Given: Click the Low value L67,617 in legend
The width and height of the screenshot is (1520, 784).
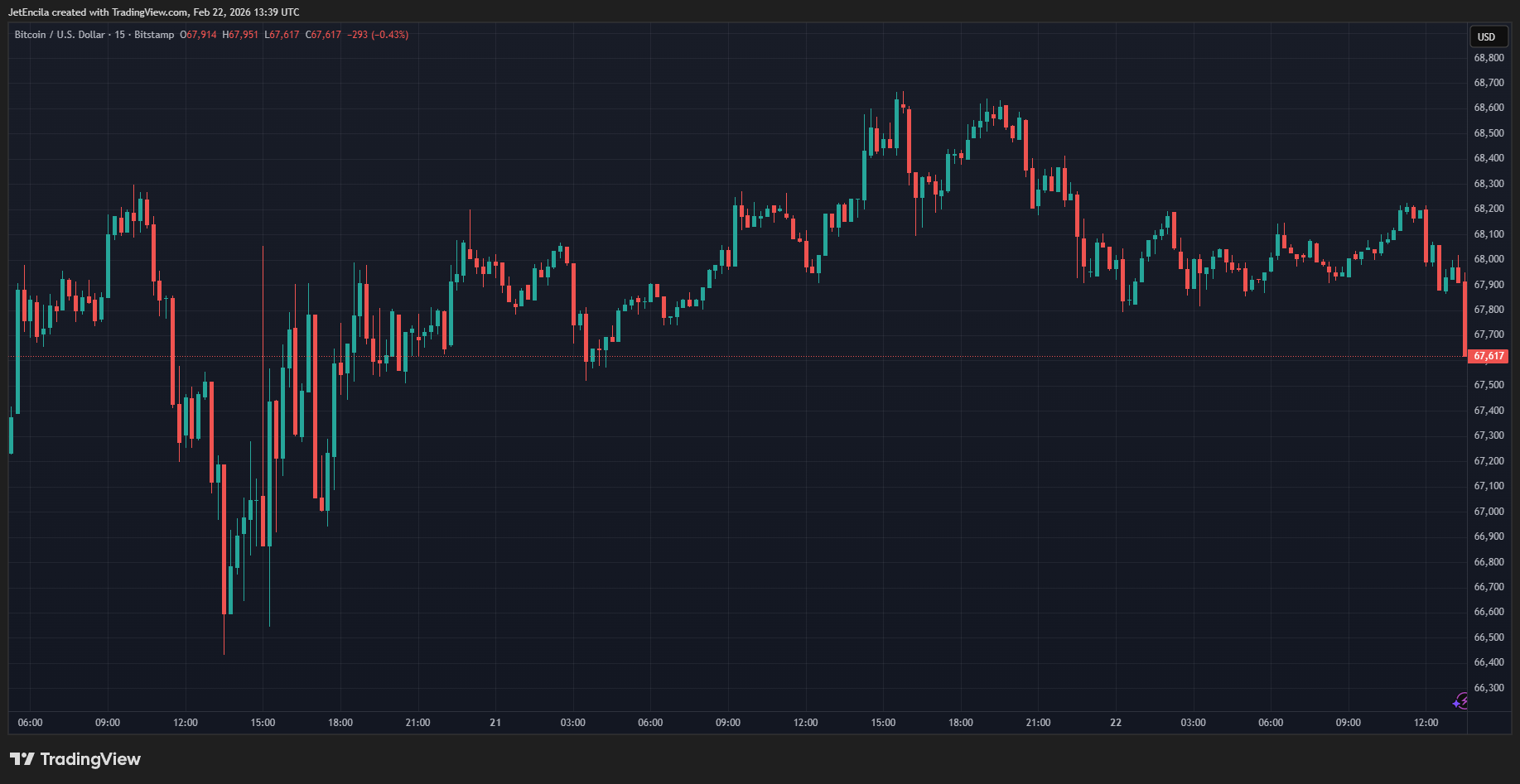Looking at the screenshot, I should tap(282, 35).
